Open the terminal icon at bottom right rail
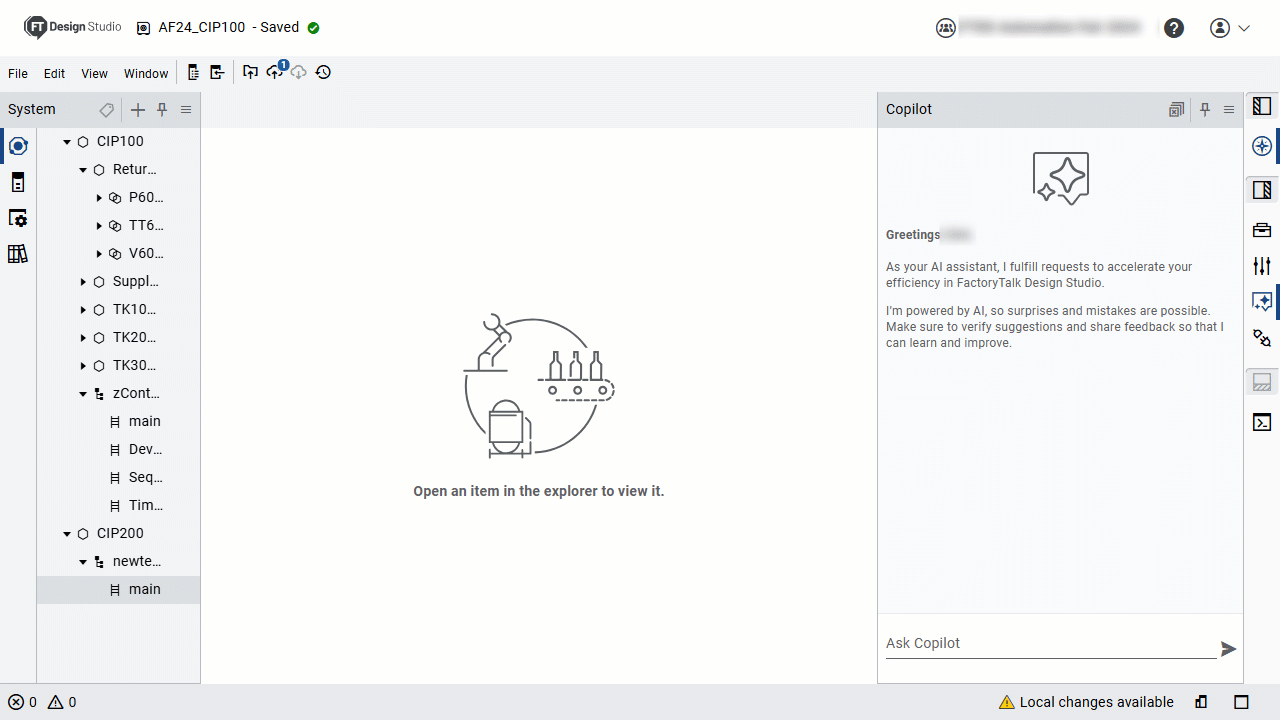This screenshot has width=1280, height=720. tap(1262, 421)
